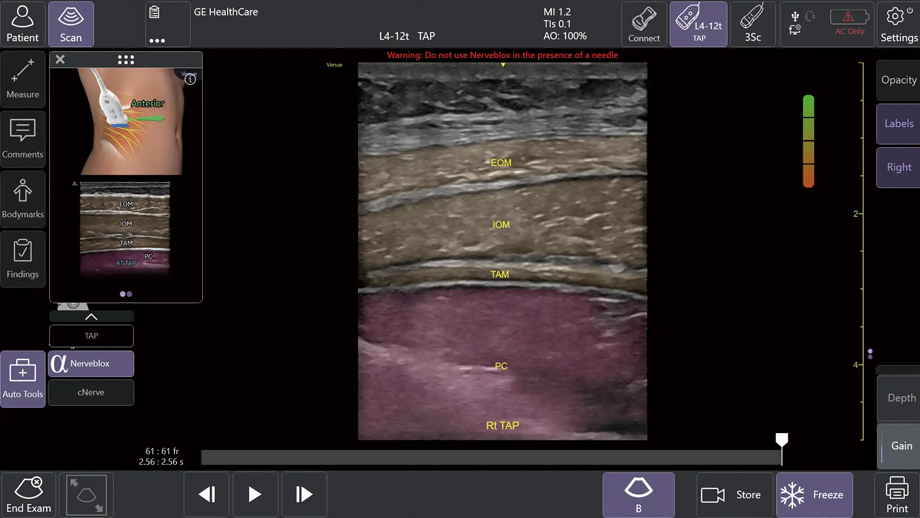Select the Measure tool
The height and width of the screenshot is (518, 920).
tap(22, 78)
